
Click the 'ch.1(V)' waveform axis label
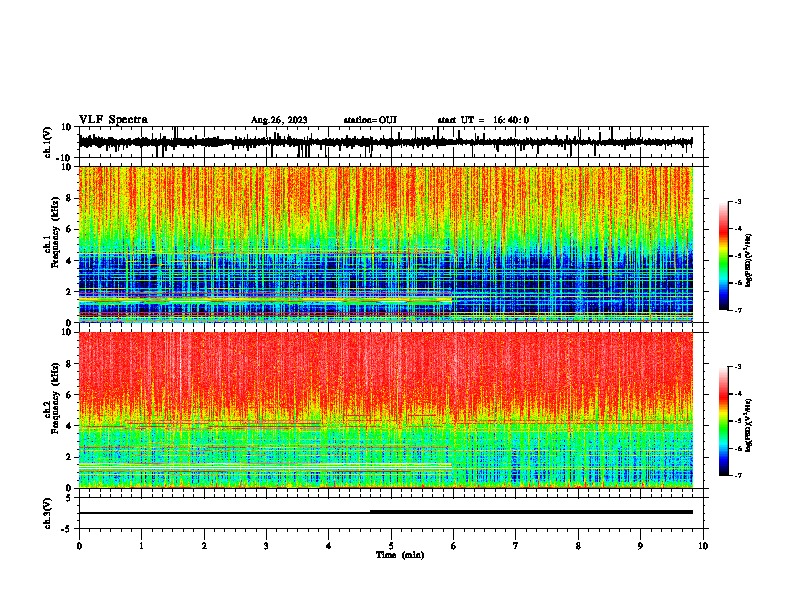48,142
